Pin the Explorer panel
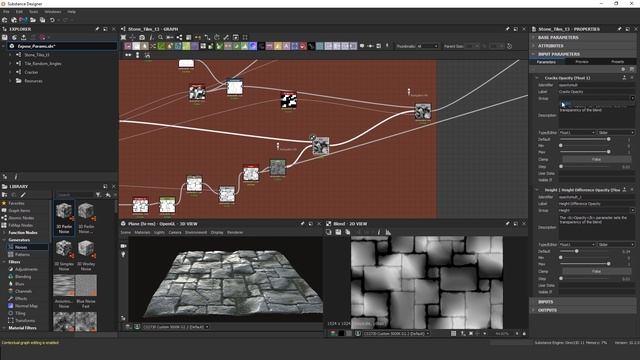Screen dimensions: 640x360 coord(97,29)
